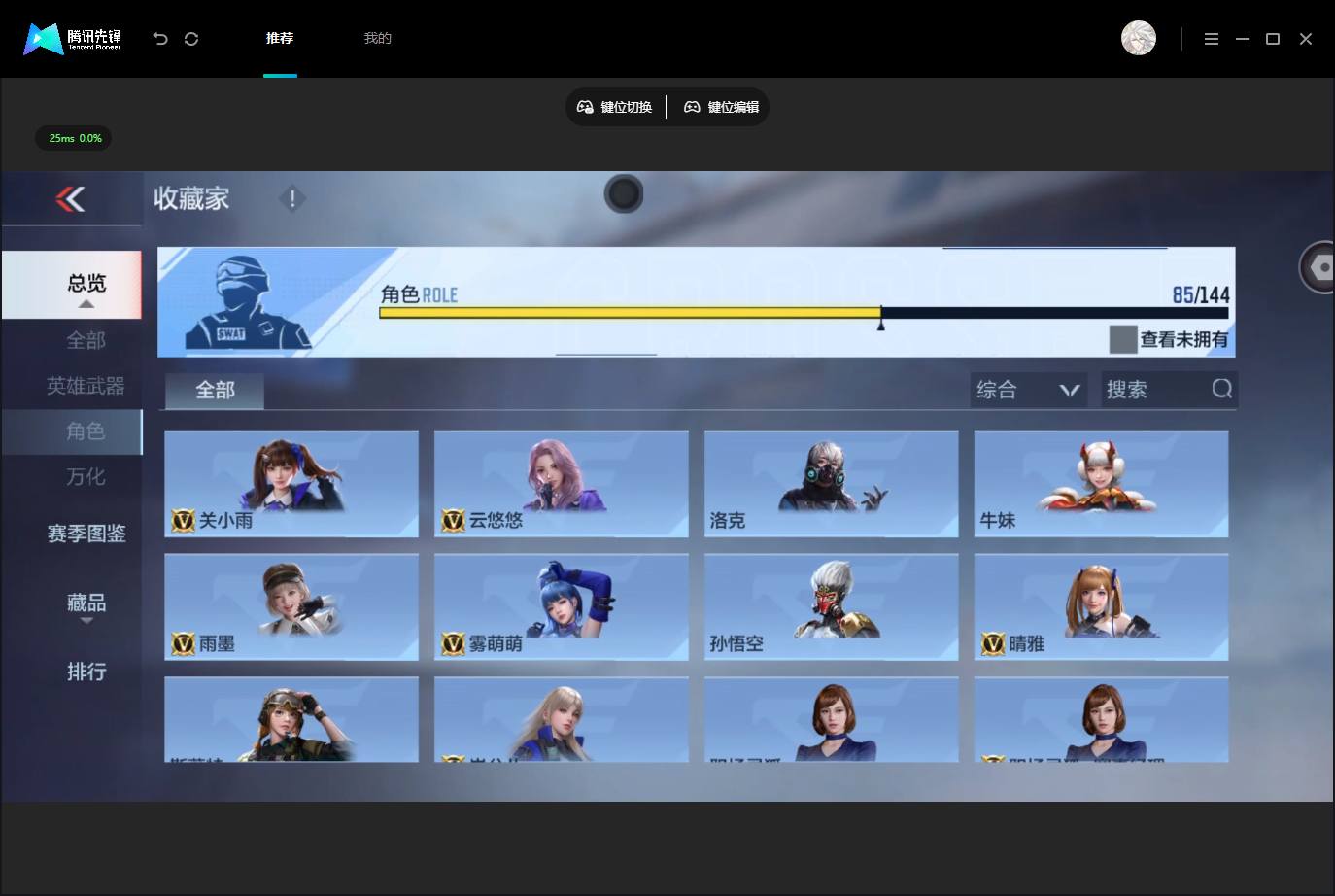Click the SWAT soldier role icon
The image size is (1335, 896).
point(249,302)
